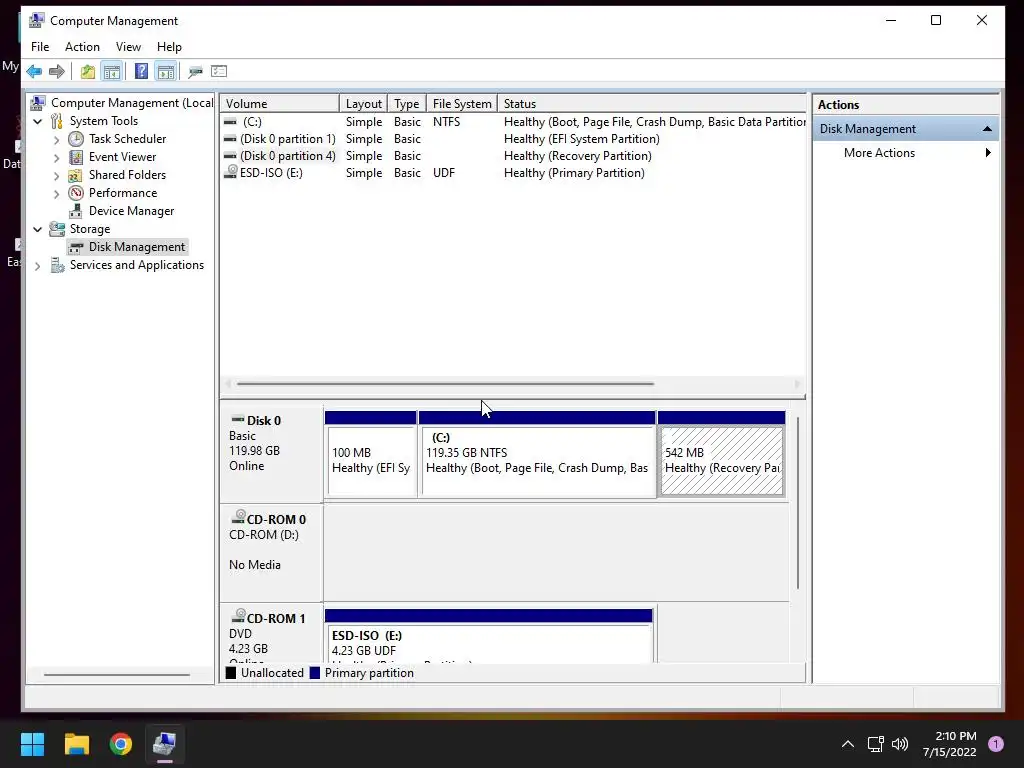
Task: Launch Google Chrome from the taskbar
Action: 121,744
